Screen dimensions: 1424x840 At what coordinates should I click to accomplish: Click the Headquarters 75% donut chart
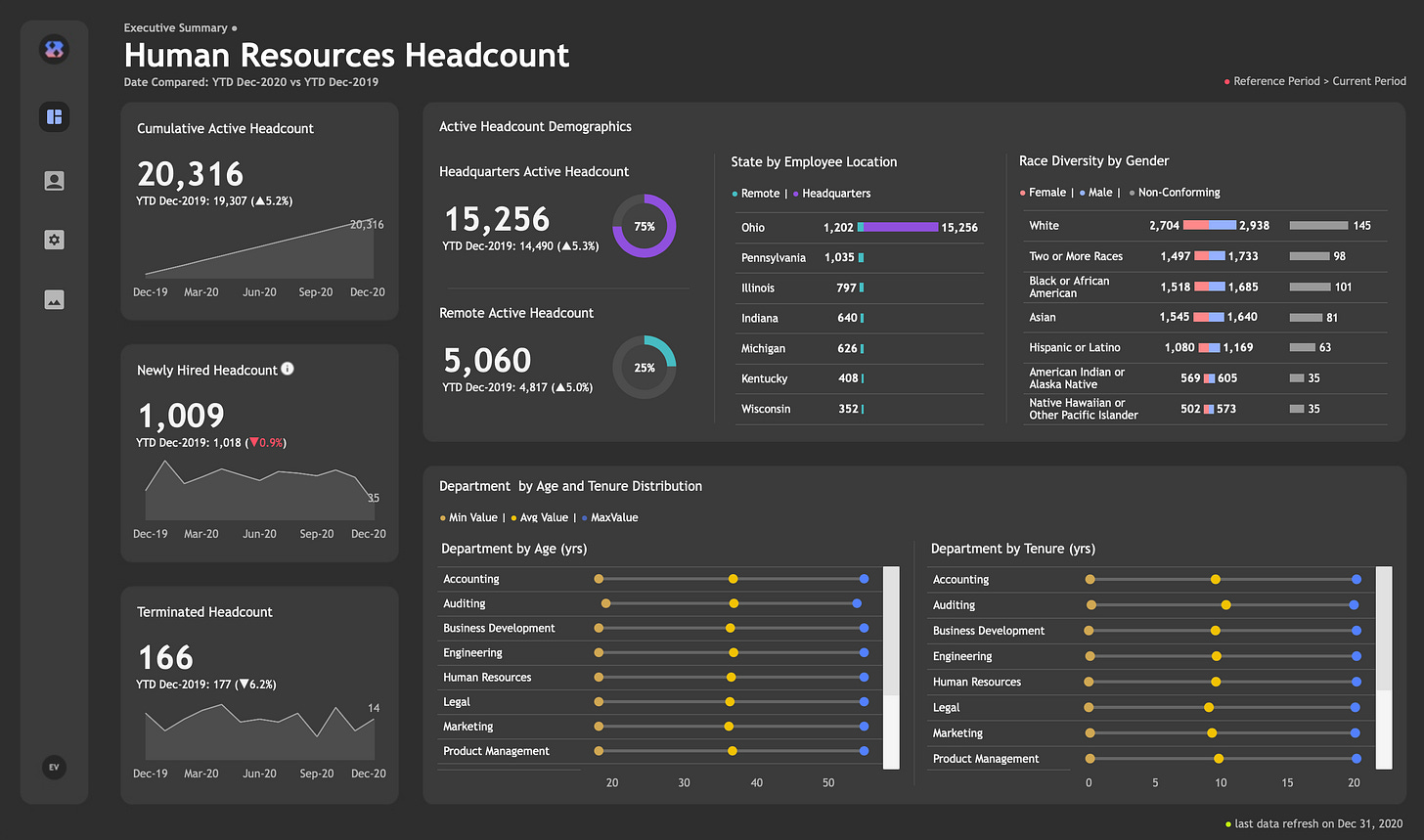[x=644, y=226]
